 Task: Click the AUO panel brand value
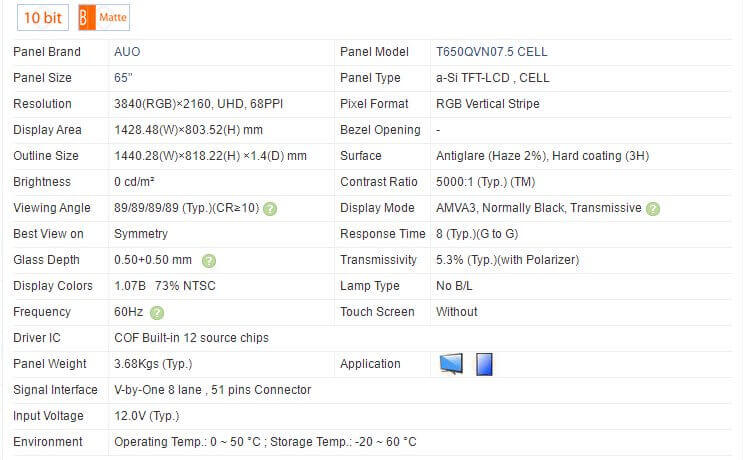pyautogui.click(x=128, y=52)
